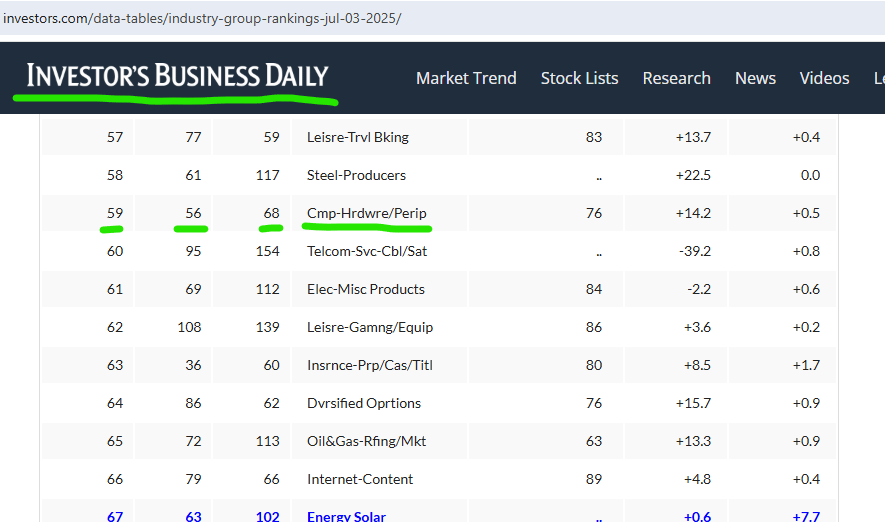
Task: Select the Energy Solar row link
Action: point(346,516)
